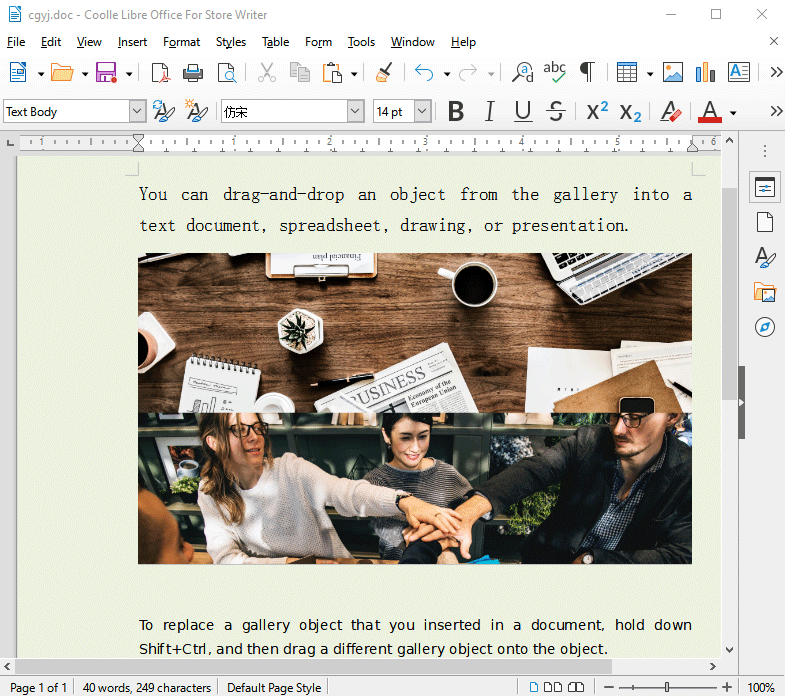The width and height of the screenshot is (785, 696).
Task: Open the Navigator sidebar panel
Action: click(x=764, y=327)
